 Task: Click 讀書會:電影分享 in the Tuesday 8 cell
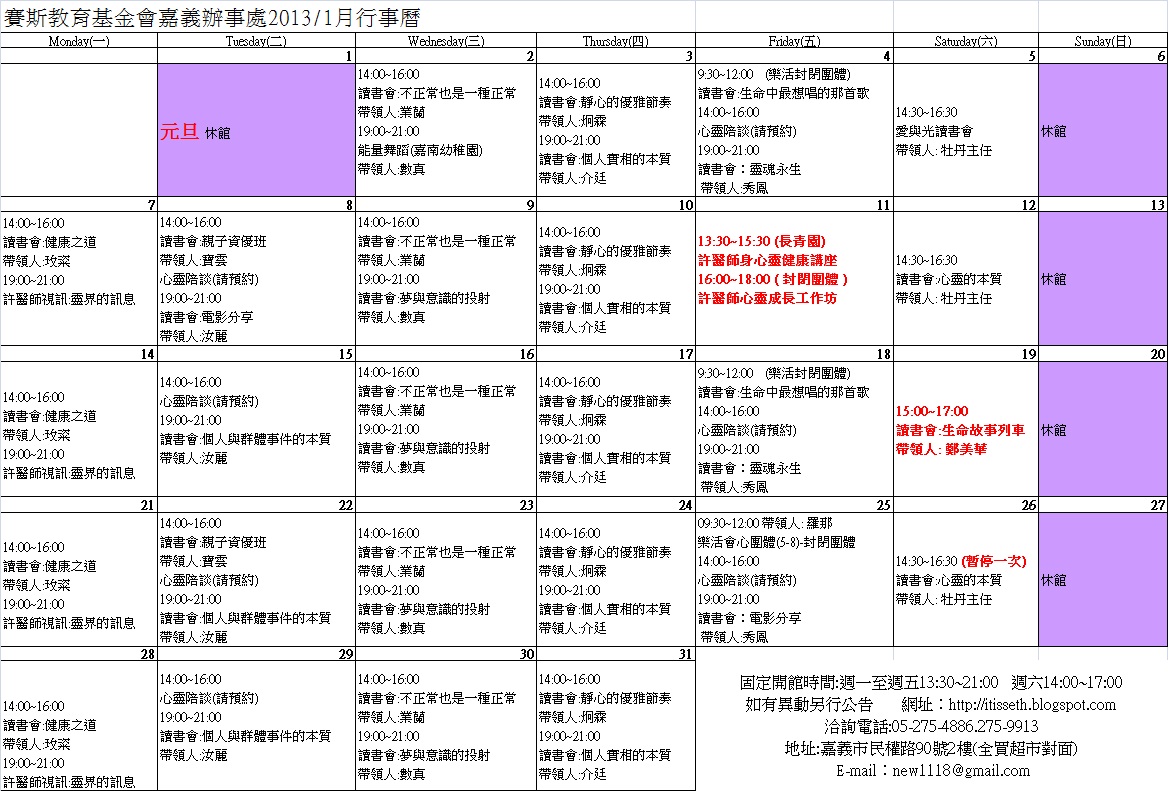pyautogui.click(x=206, y=317)
